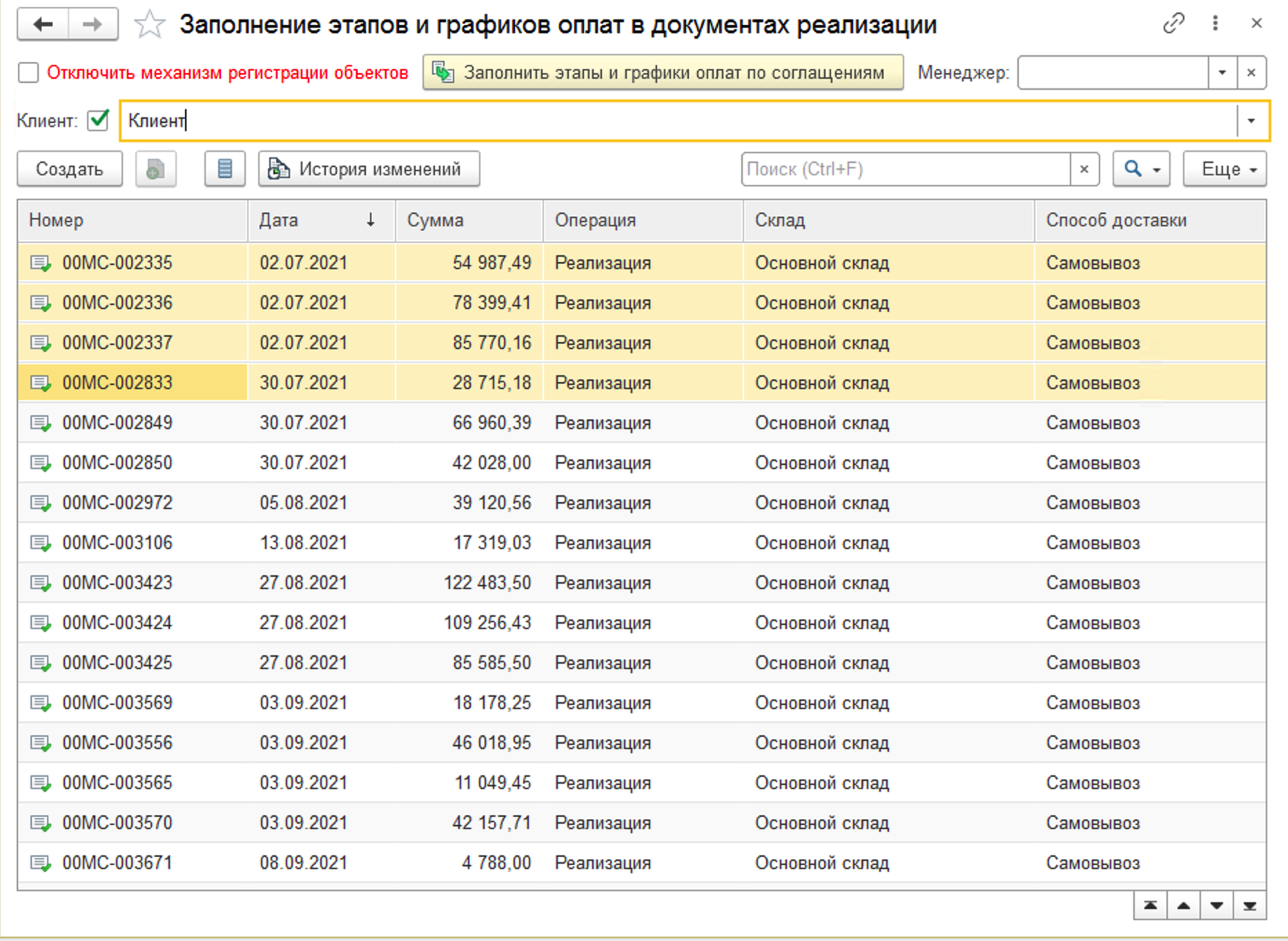Click the Склад column header
1288x941 pixels.
tap(889, 221)
